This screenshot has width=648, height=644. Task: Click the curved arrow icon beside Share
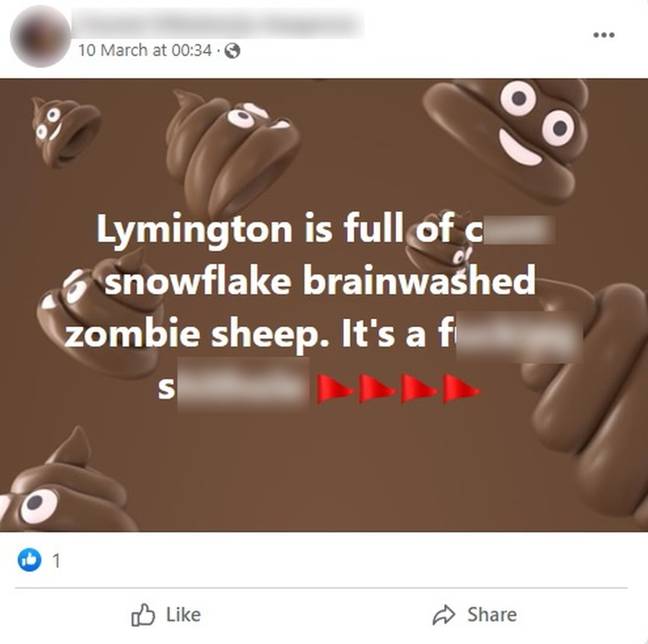click(x=443, y=615)
